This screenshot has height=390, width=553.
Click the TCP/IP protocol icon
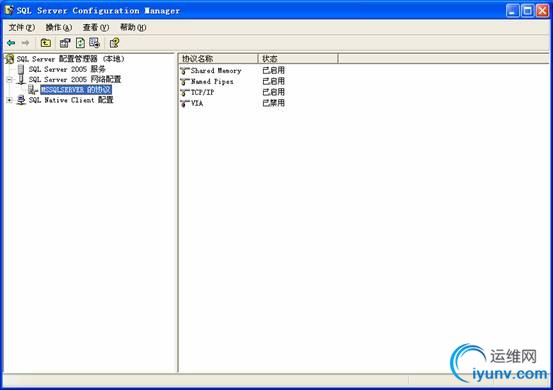[185, 93]
